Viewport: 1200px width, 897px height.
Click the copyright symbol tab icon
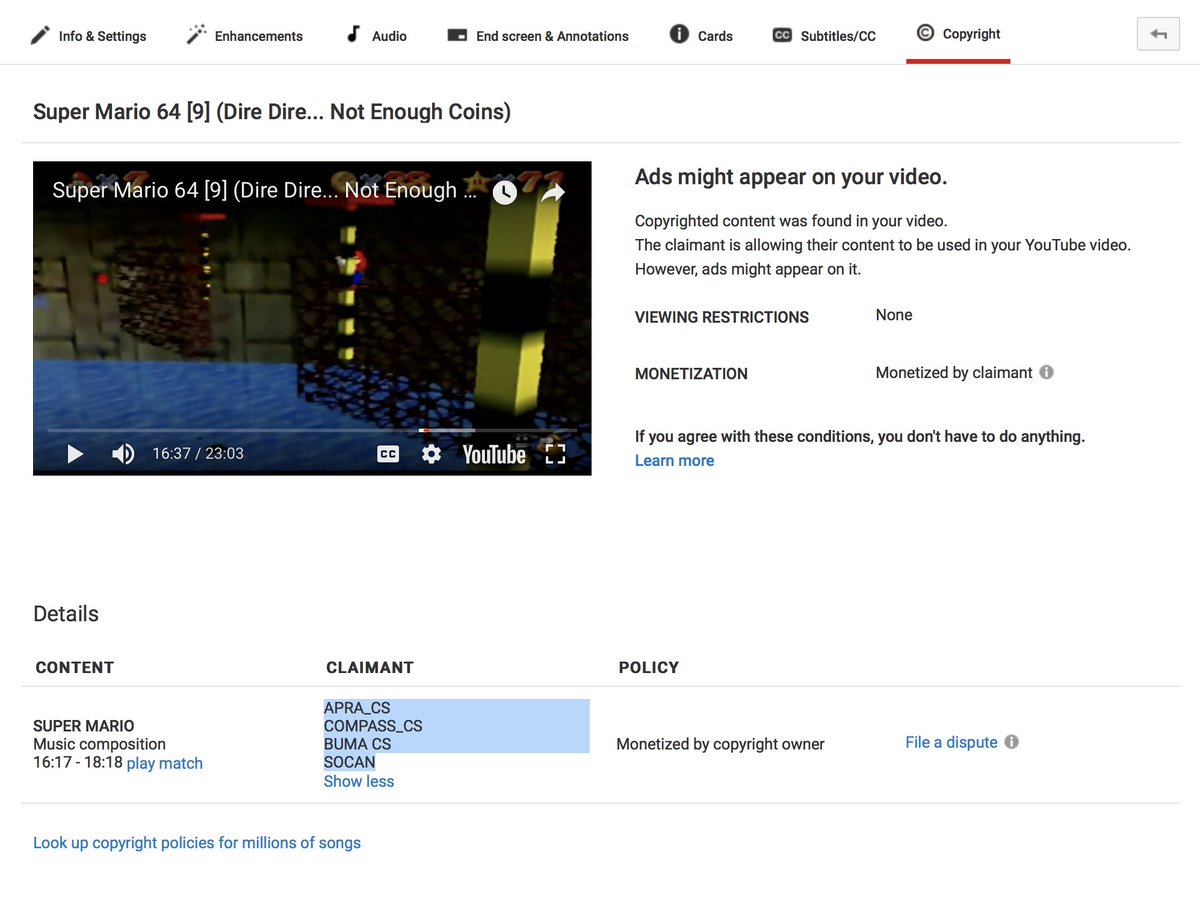coord(925,33)
